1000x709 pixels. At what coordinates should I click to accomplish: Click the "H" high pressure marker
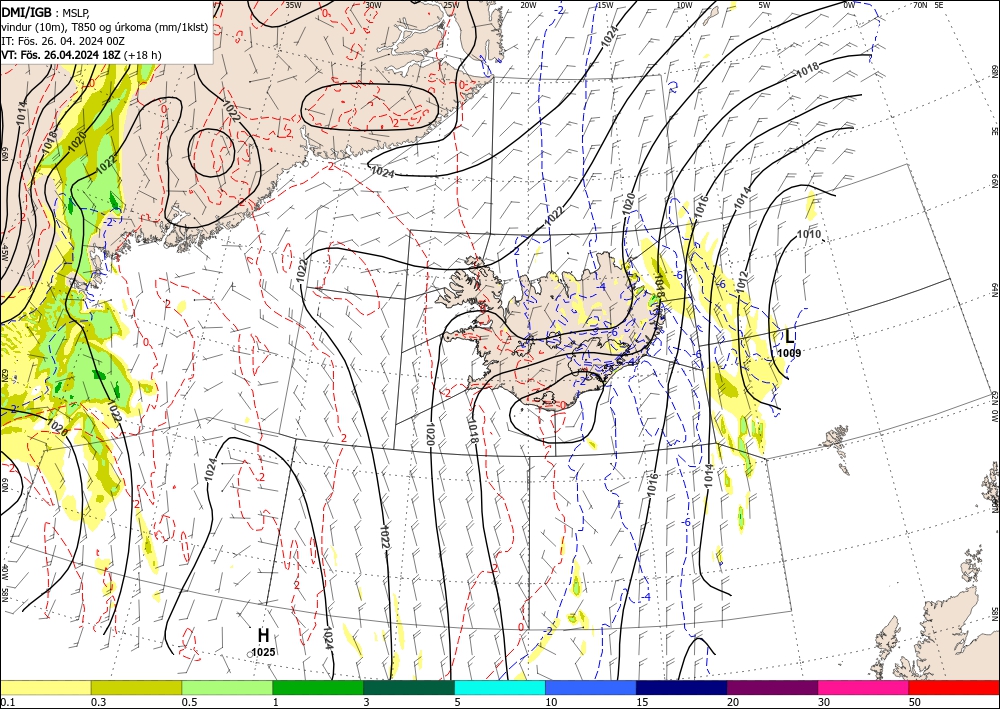tap(263, 635)
